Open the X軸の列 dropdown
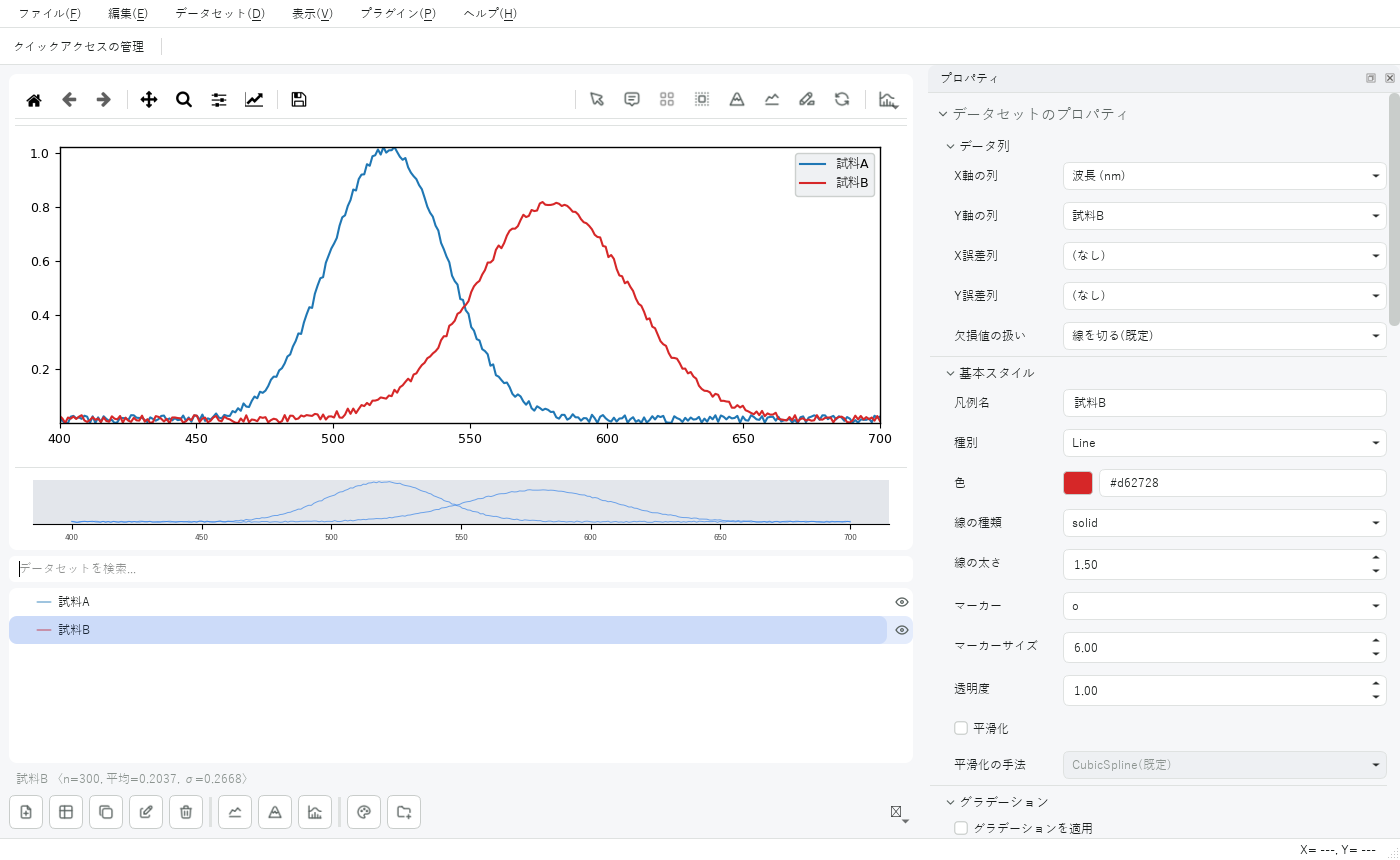The image size is (1400, 860). click(x=1225, y=176)
